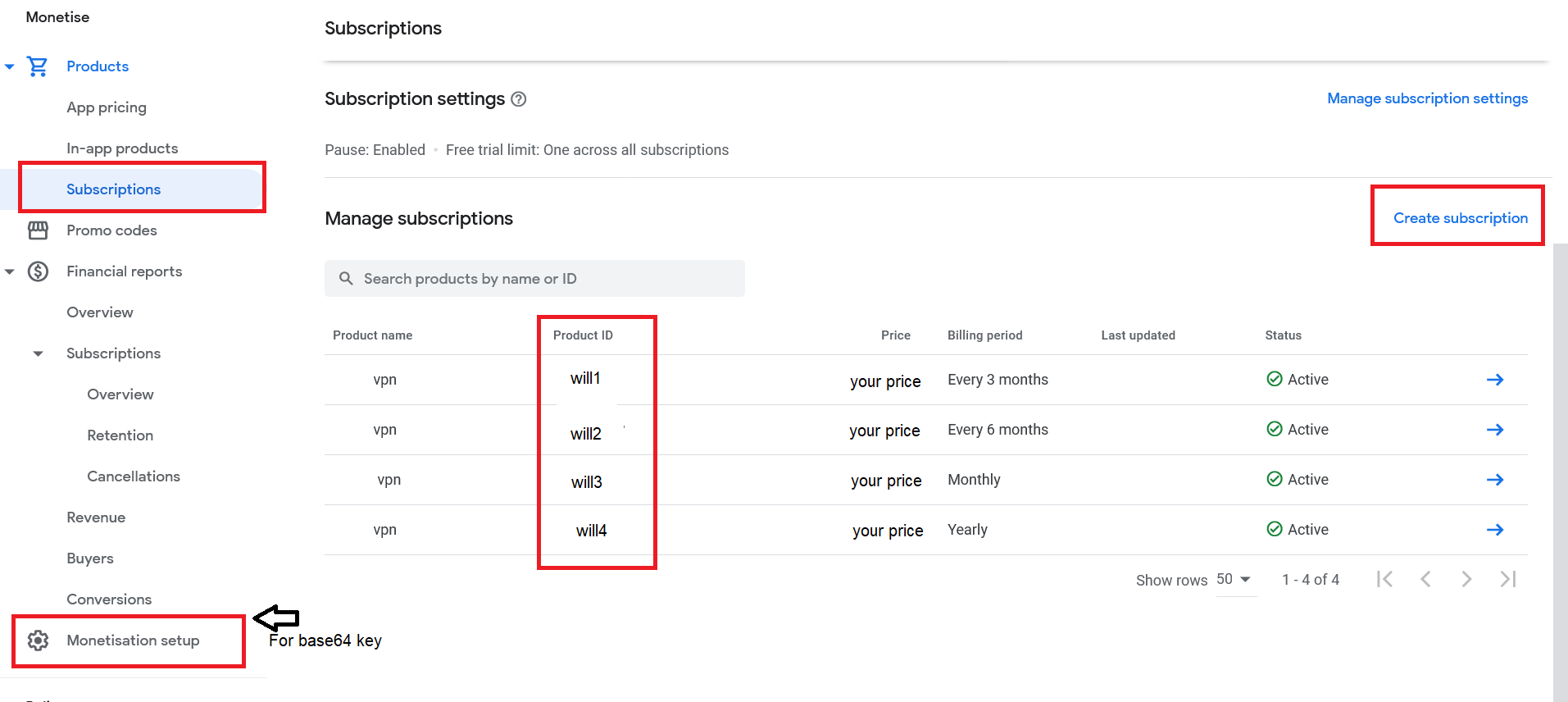Click Active check icon for will2

(x=1275, y=429)
